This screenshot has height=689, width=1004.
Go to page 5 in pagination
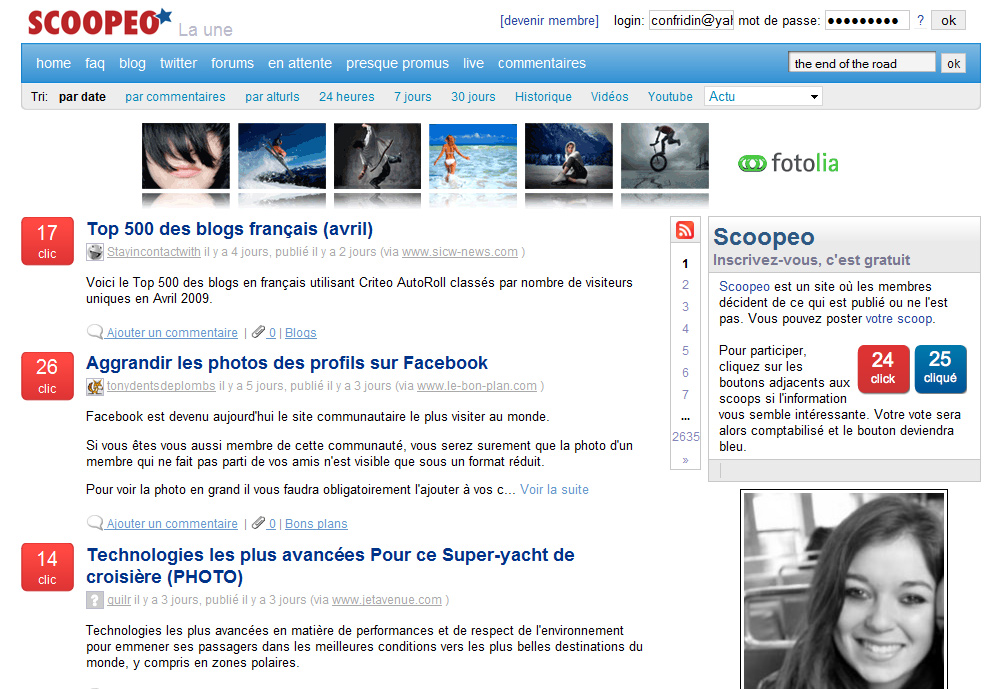[x=685, y=351]
